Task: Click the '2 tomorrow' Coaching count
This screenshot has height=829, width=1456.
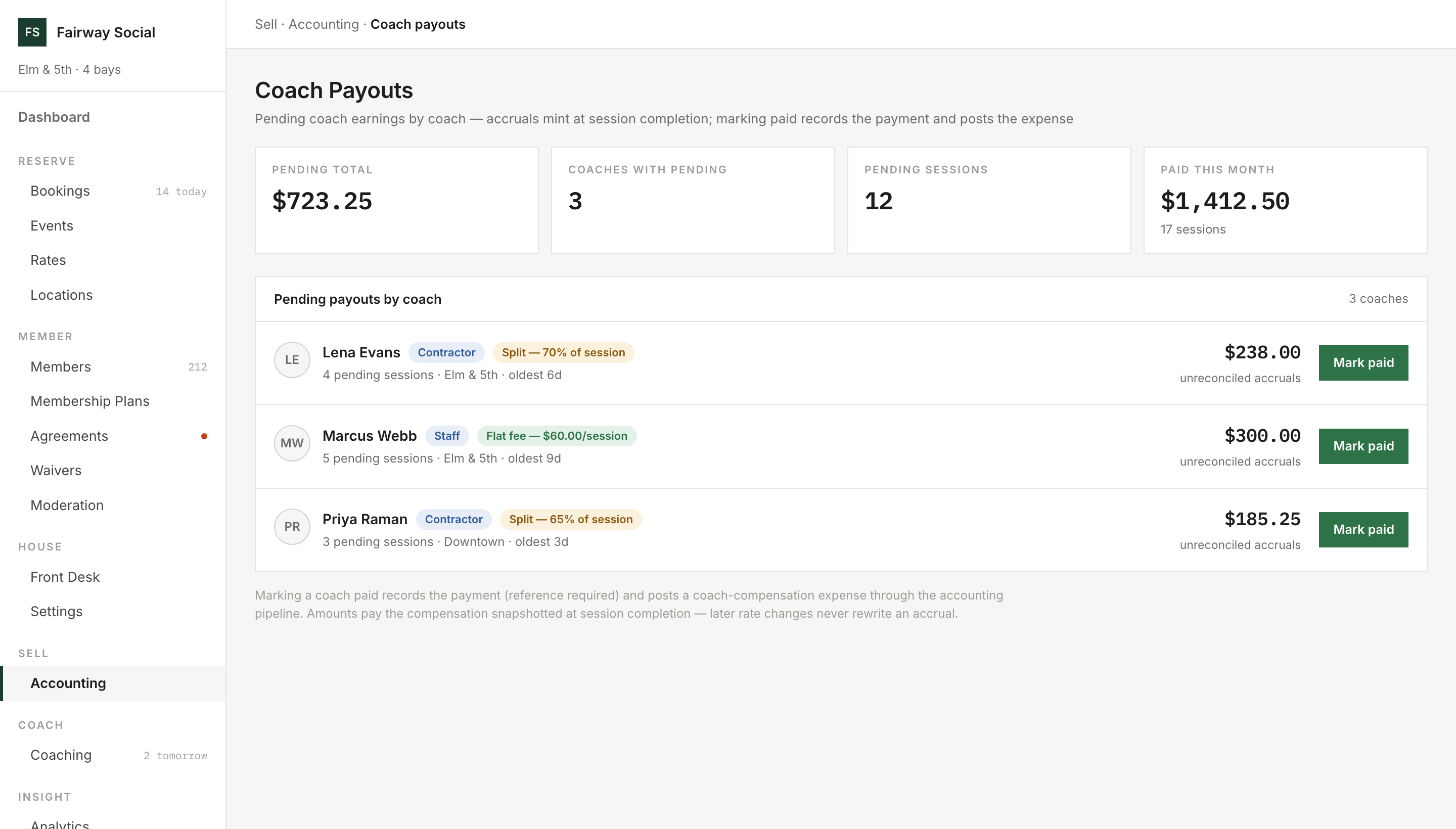Action: (x=175, y=756)
